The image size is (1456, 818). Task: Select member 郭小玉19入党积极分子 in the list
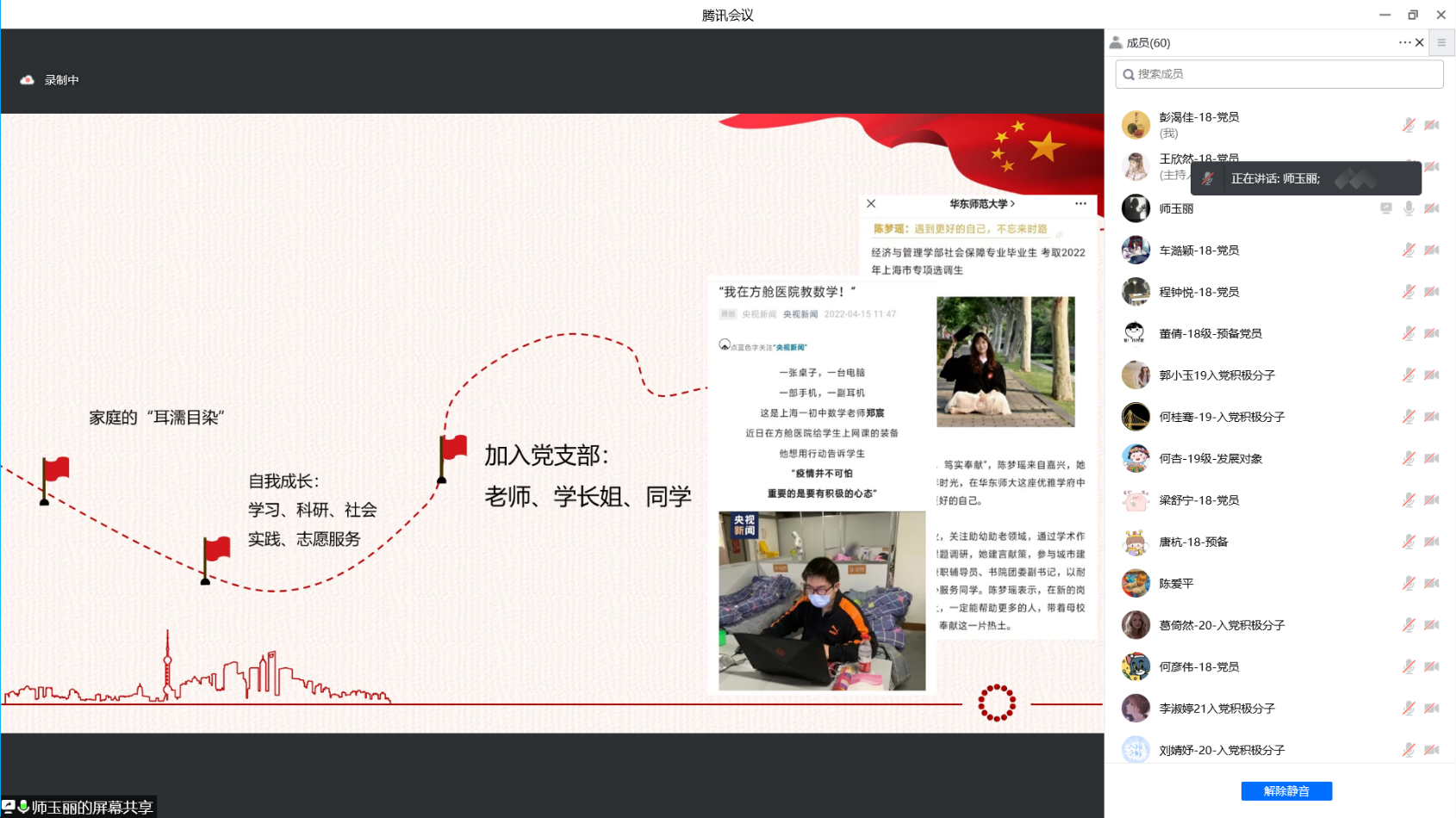pos(1279,375)
